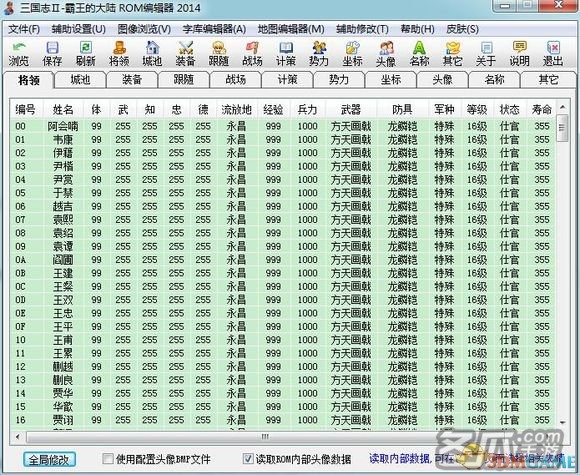Open the 战场 battlefield toolbar icon

[252, 54]
